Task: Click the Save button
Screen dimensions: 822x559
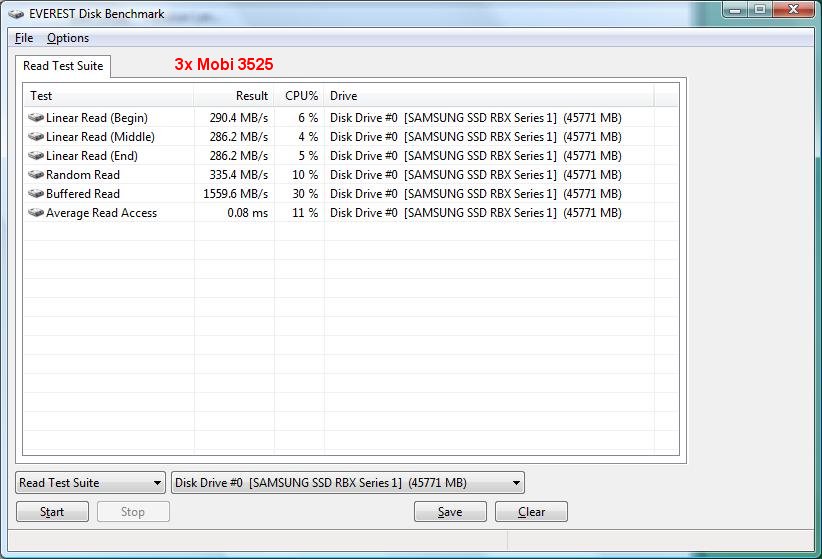Action: click(x=450, y=512)
